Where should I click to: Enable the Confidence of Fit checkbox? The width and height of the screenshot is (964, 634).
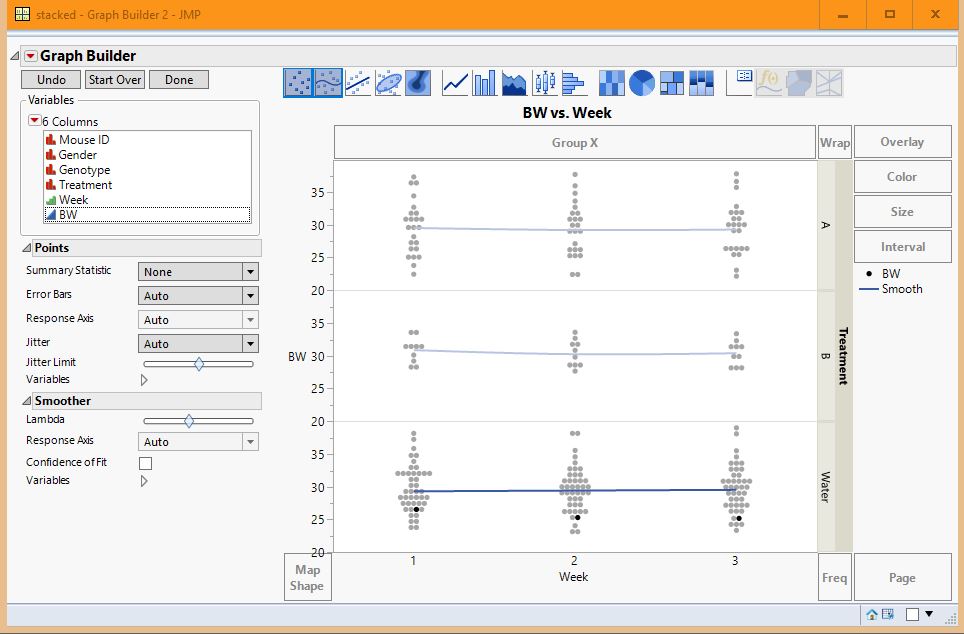pyautogui.click(x=145, y=462)
